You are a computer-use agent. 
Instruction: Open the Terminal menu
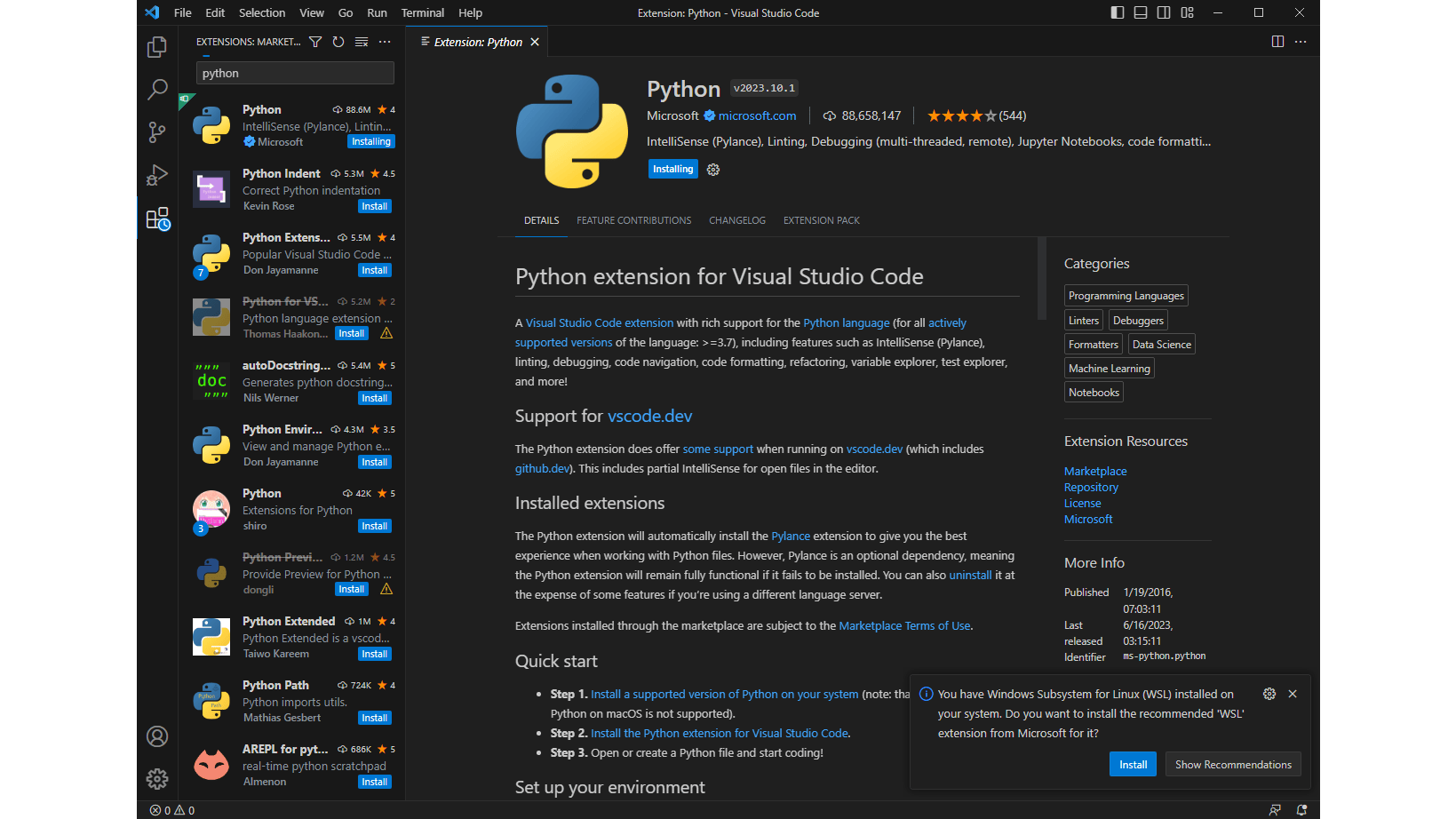pyautogui.click(x=423, y=12)
